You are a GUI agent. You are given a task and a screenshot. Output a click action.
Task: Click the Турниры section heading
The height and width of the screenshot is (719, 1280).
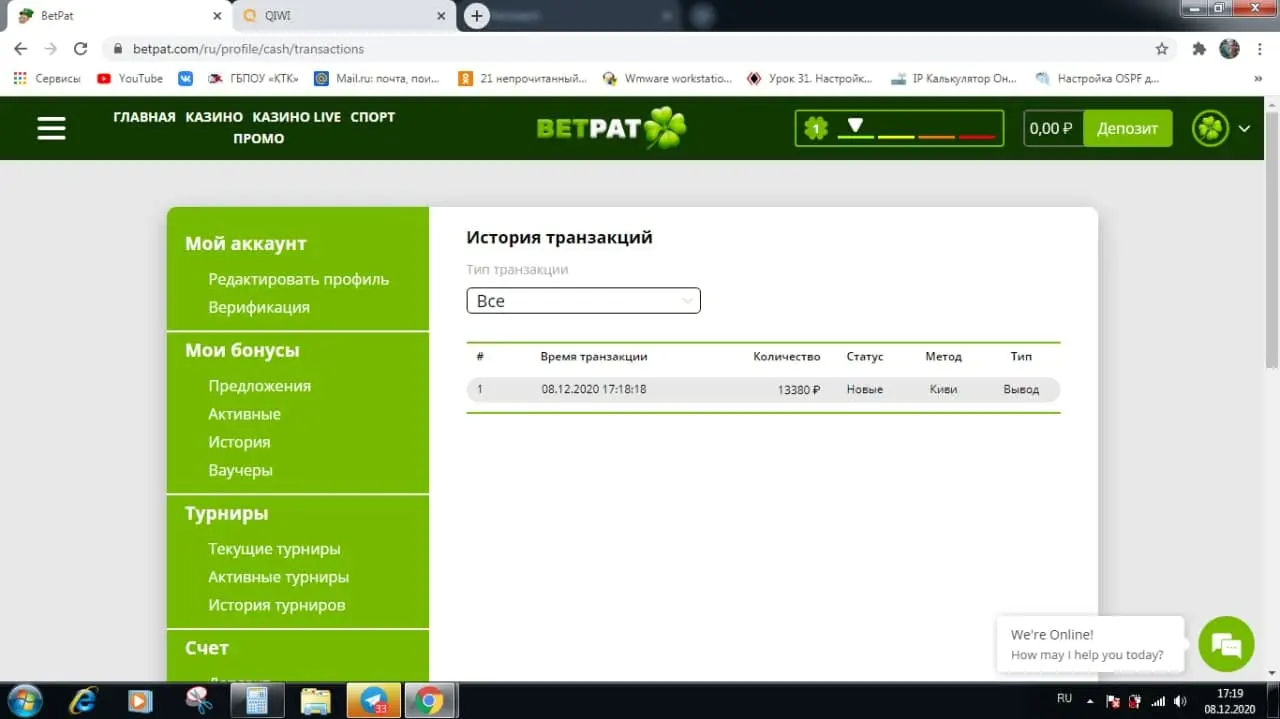click(x=227, y=514)
